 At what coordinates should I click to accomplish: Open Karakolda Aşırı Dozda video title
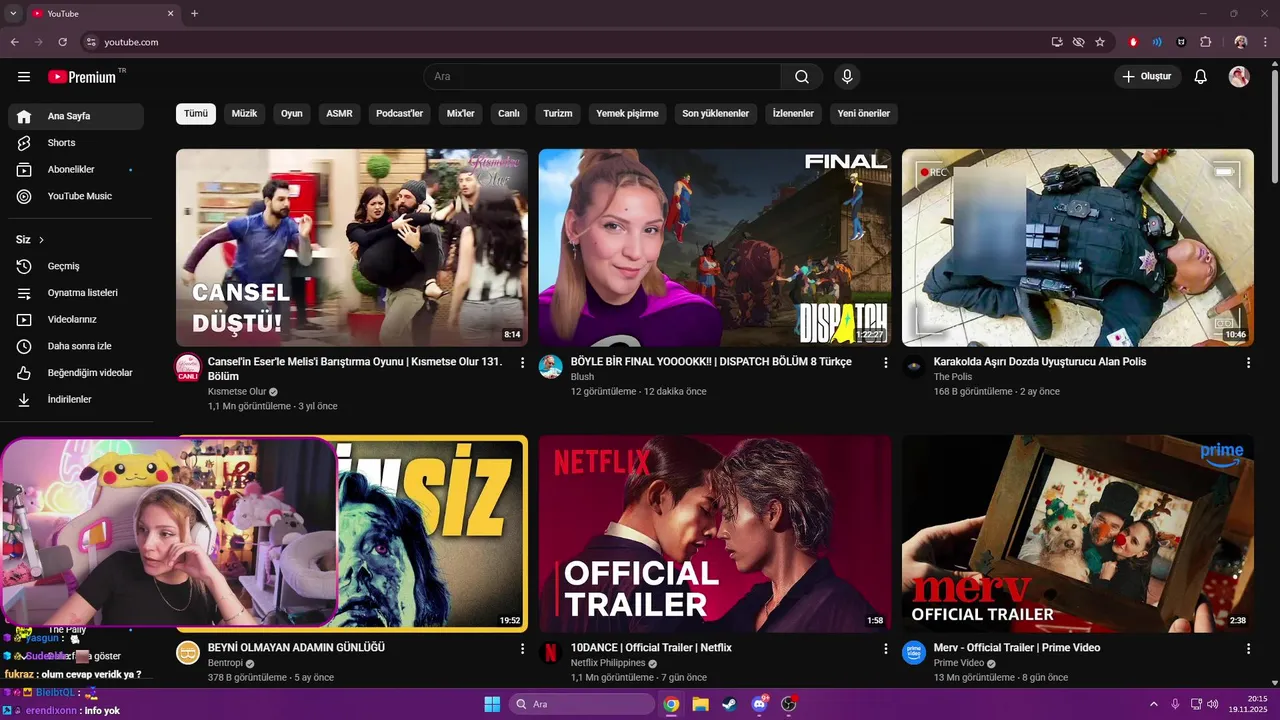1040,362
